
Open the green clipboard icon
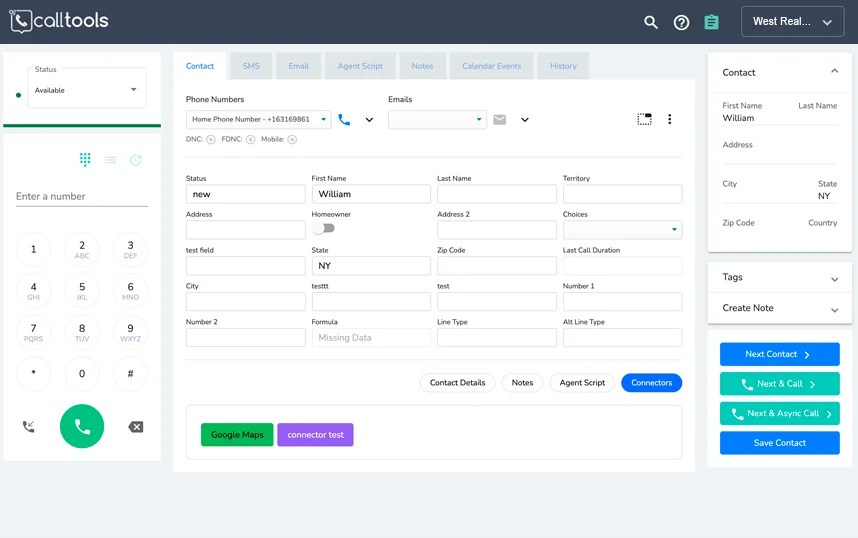[x=711, y=22]
